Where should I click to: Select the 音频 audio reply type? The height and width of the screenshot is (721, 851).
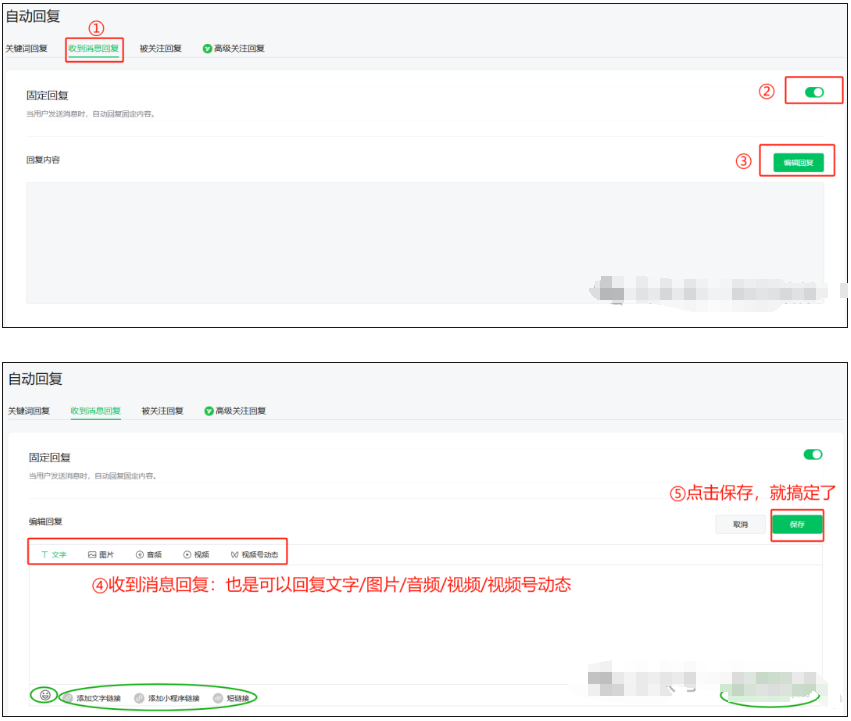[x=148, y=554]
